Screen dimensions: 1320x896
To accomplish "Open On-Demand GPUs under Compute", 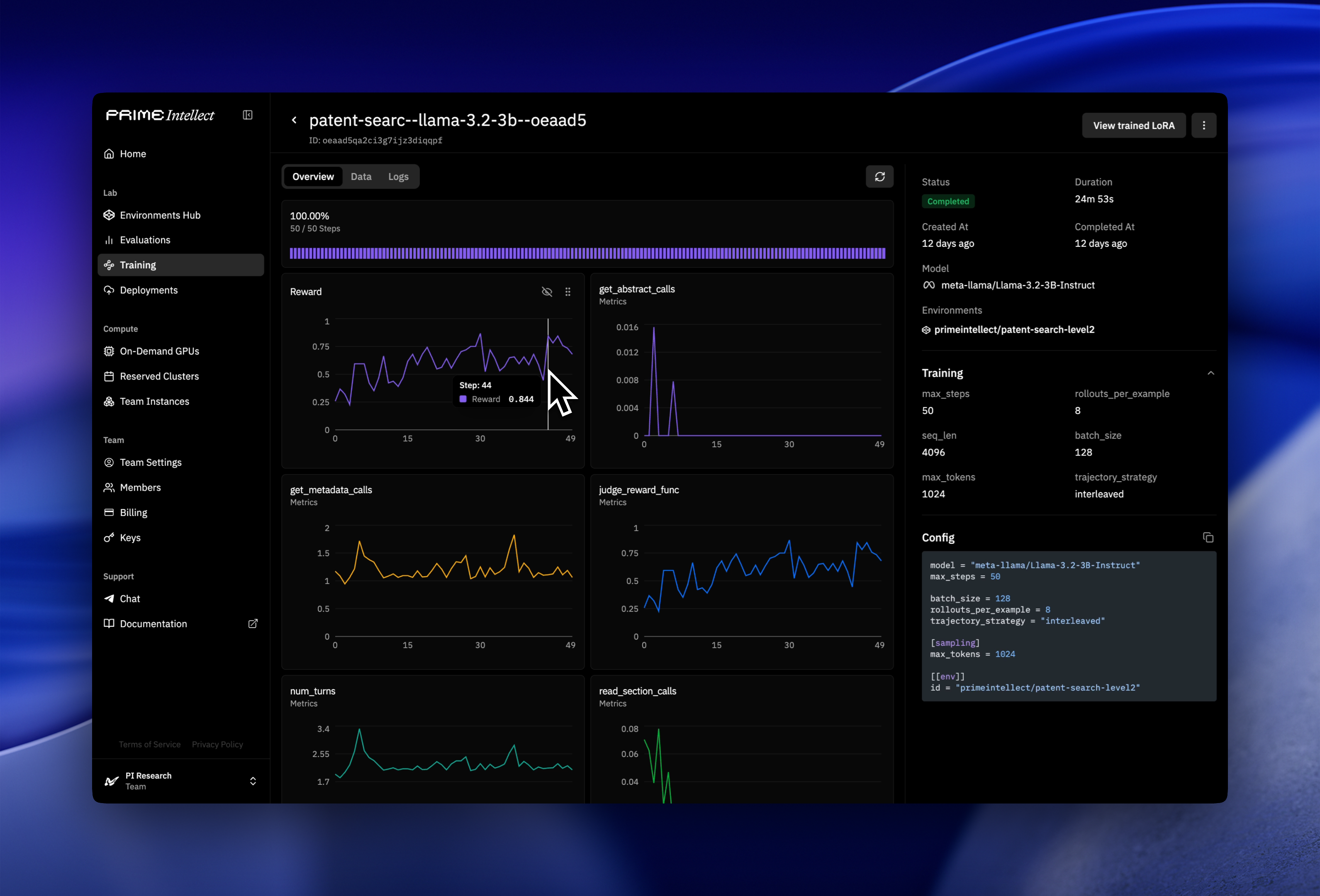I will [159, 351].
